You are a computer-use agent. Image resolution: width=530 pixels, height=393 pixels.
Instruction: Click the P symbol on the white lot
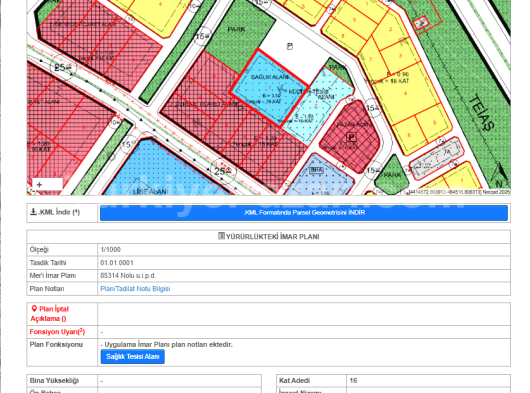click(290, 46)
